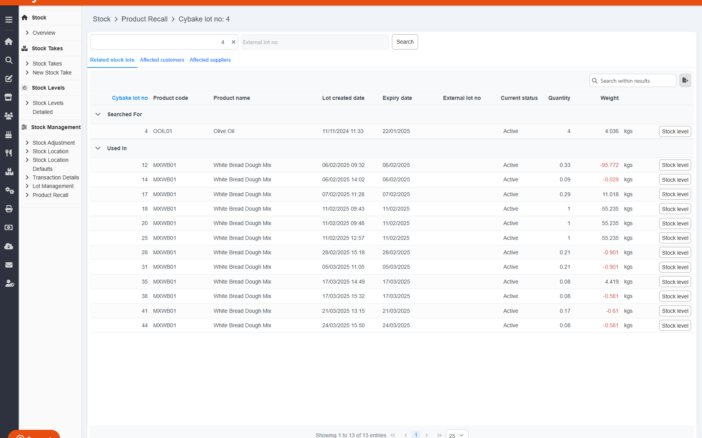Image resolution: width=702 pixels, height=438 pixels.
Task: Open the page size dropdown showing 25
Action: [456, 435]
